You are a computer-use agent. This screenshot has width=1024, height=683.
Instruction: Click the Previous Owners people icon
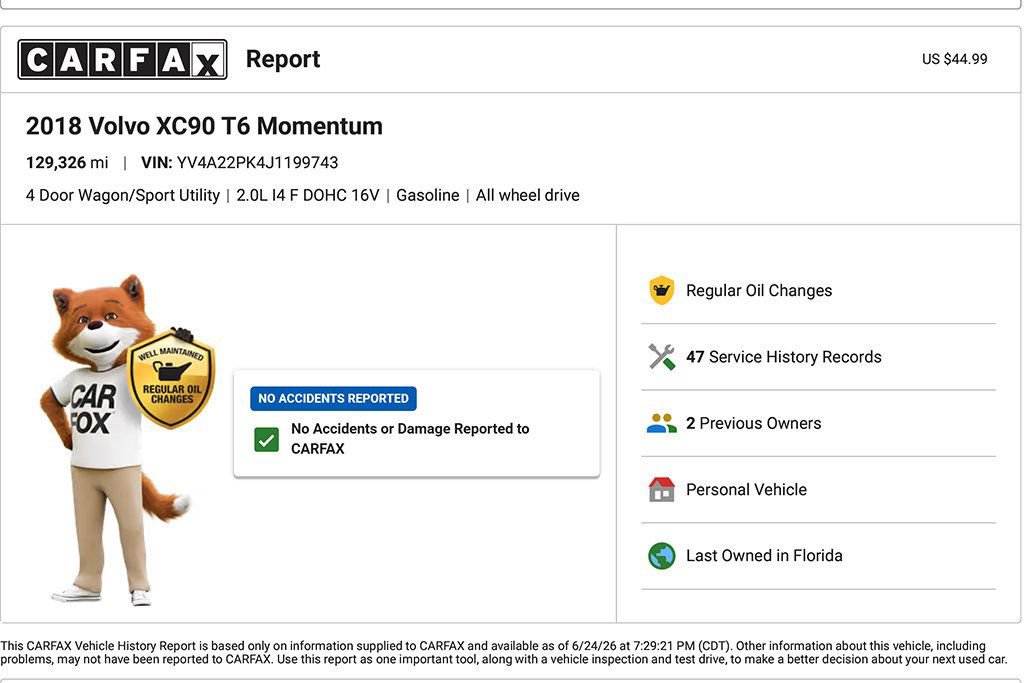pyautogui.click(x=662, y=424)
